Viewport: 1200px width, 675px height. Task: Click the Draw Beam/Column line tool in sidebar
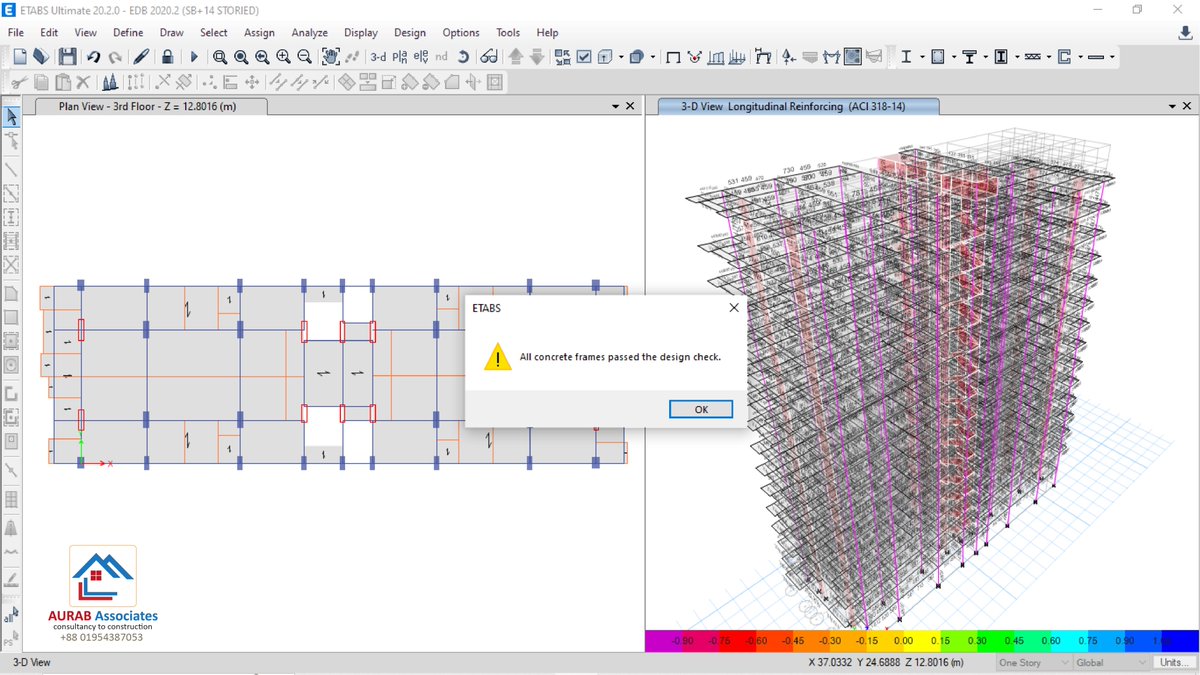(11, 168)
